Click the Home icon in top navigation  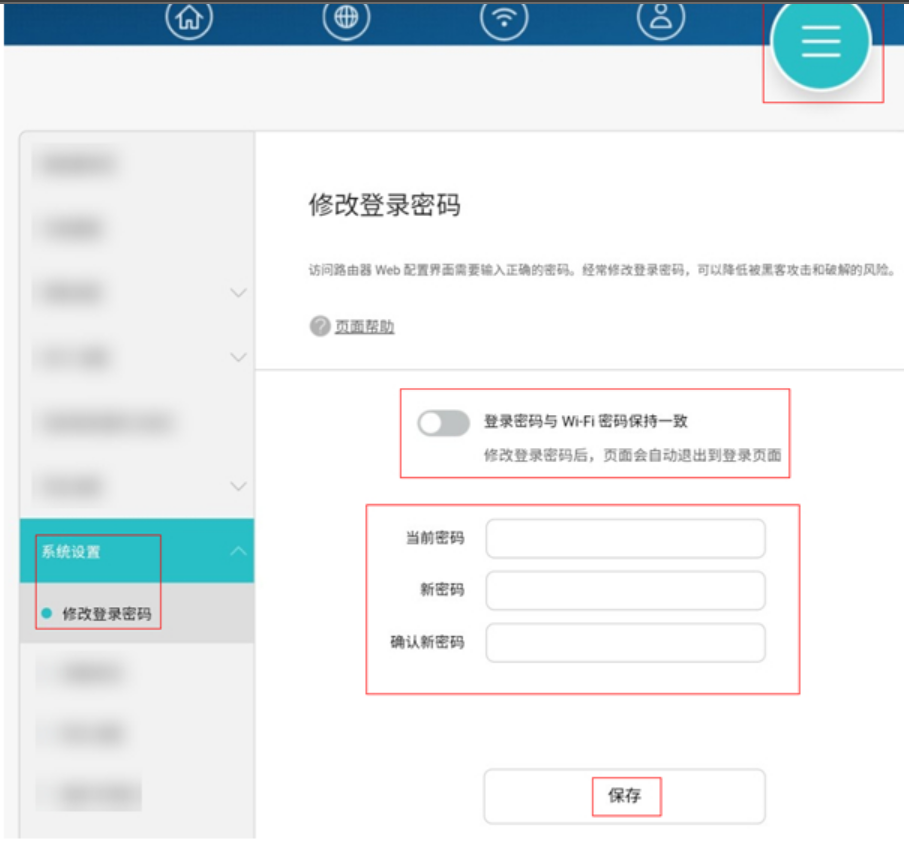click(189, 19)
